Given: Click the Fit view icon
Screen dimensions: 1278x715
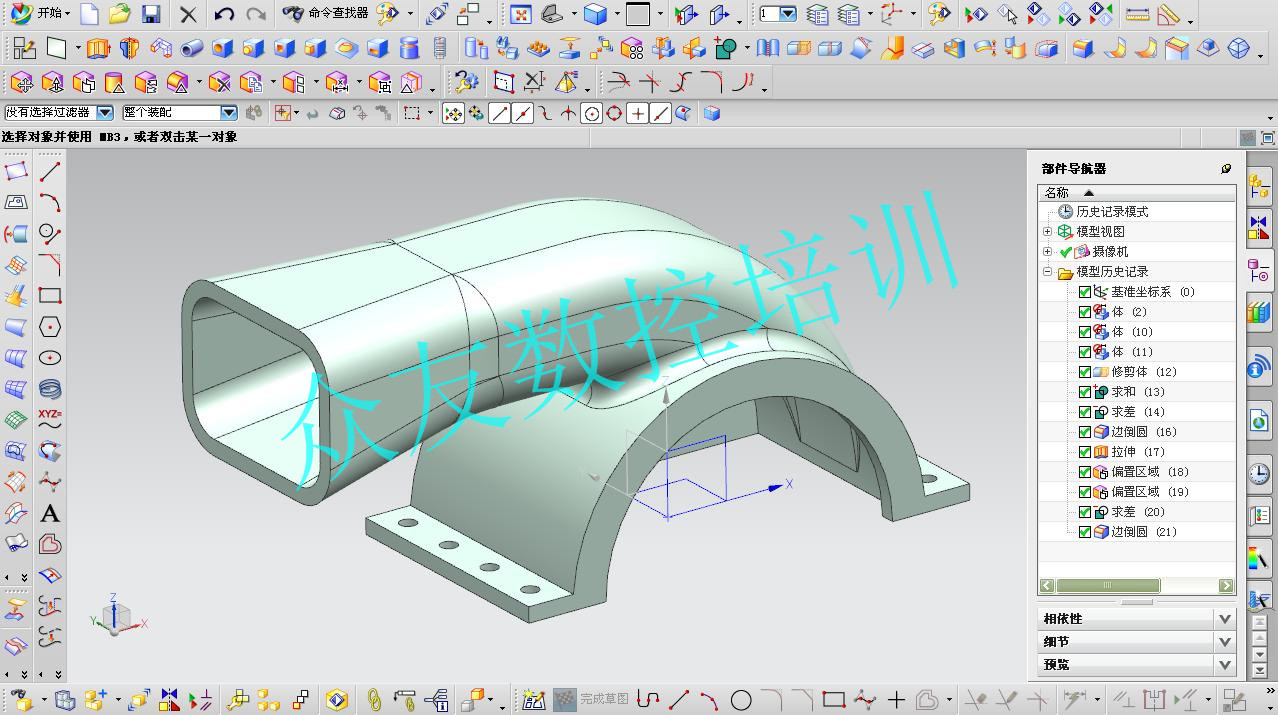Looking at the screenshot, I should (x=520, y=14).
